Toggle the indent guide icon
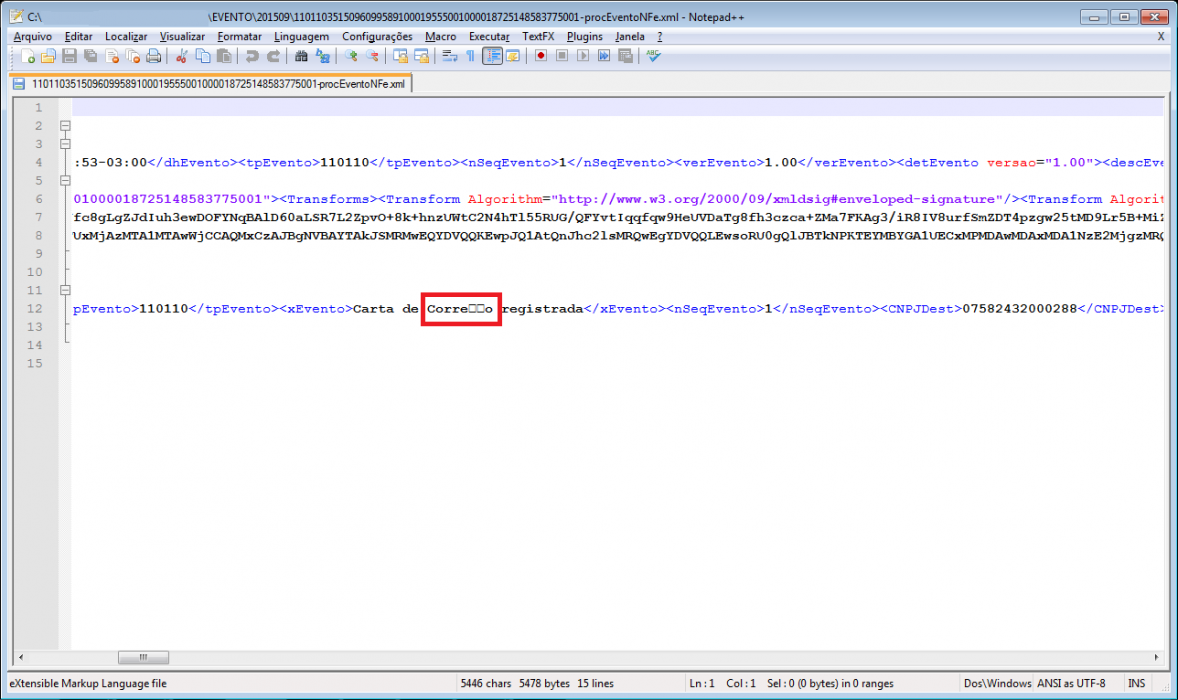Image resolution: width=1178 pixels, height=700 pixels. tap(492, 56)
